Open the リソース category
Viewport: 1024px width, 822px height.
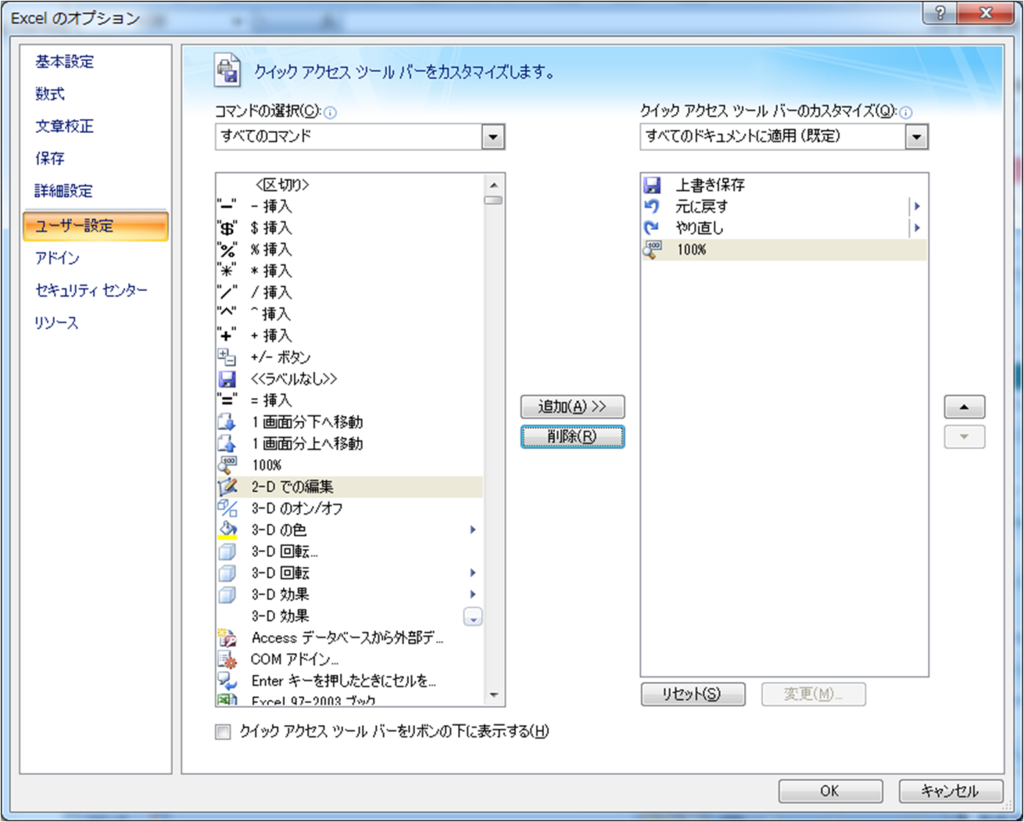56,323
